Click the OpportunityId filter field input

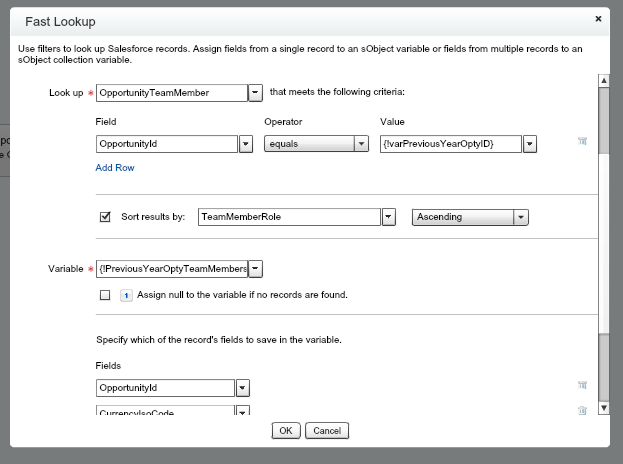[x=166, y=144]
